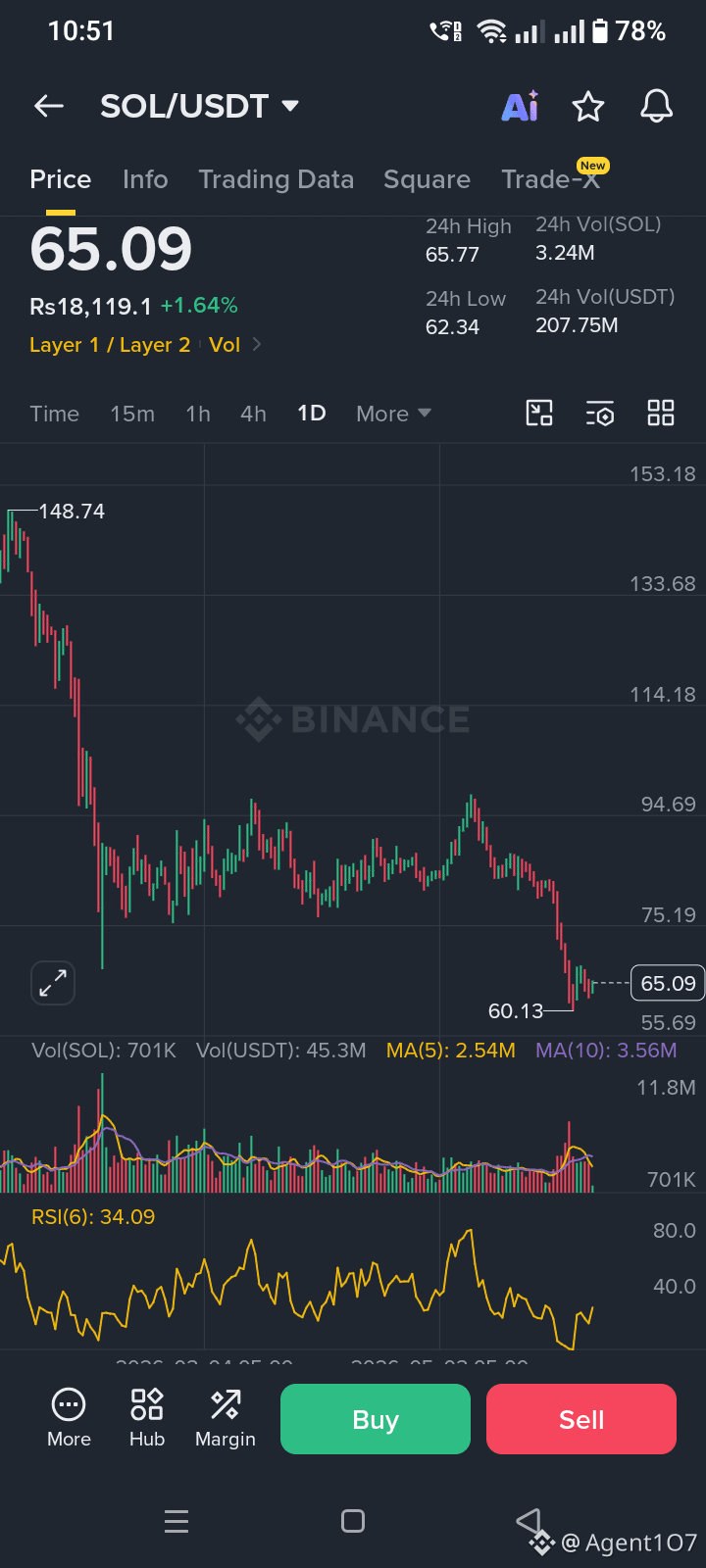Switch to the Info tab

145,179
